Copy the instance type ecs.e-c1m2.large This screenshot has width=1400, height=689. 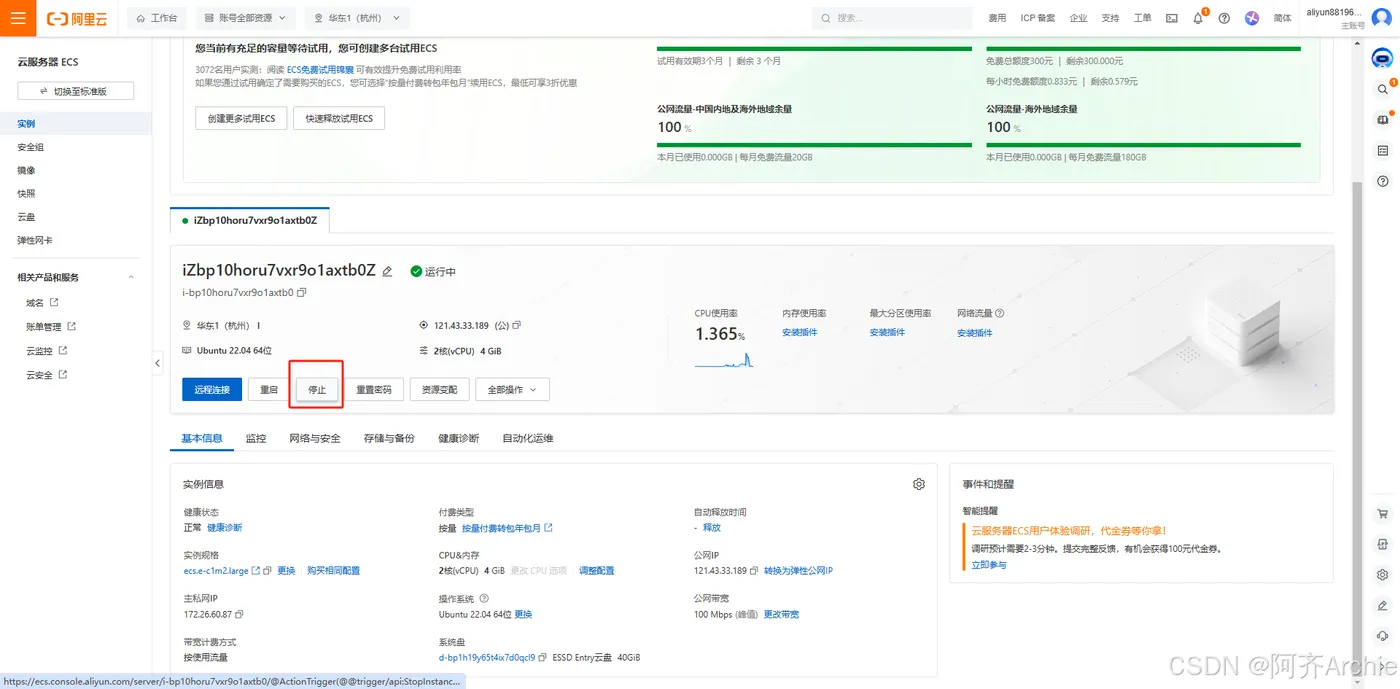point(269,570)
